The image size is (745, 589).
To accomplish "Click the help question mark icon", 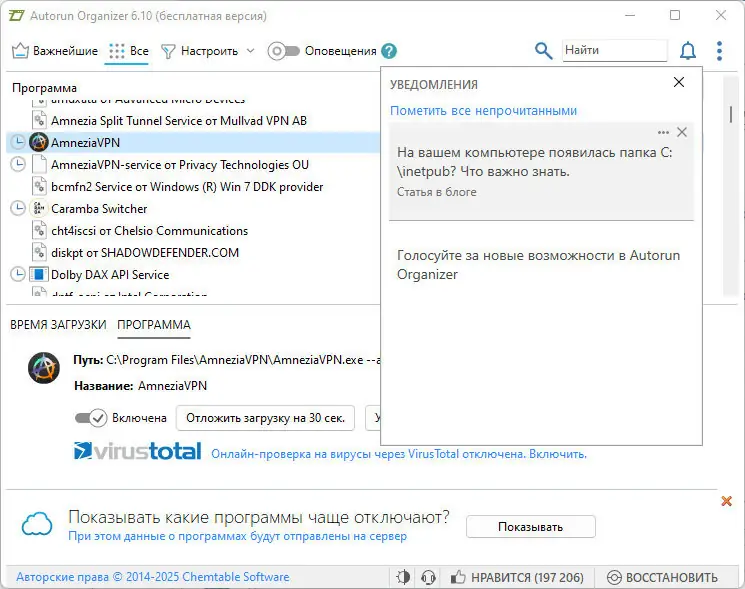I will click(x=389, y=51).
